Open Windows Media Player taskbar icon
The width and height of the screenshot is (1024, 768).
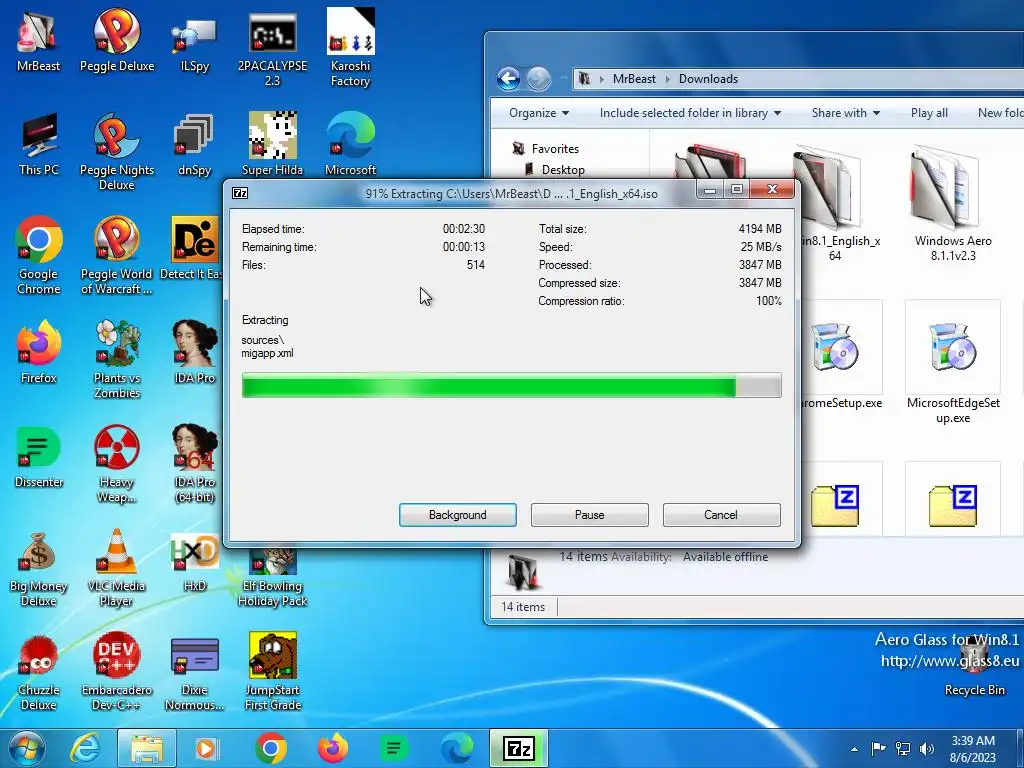click(207, 748)
